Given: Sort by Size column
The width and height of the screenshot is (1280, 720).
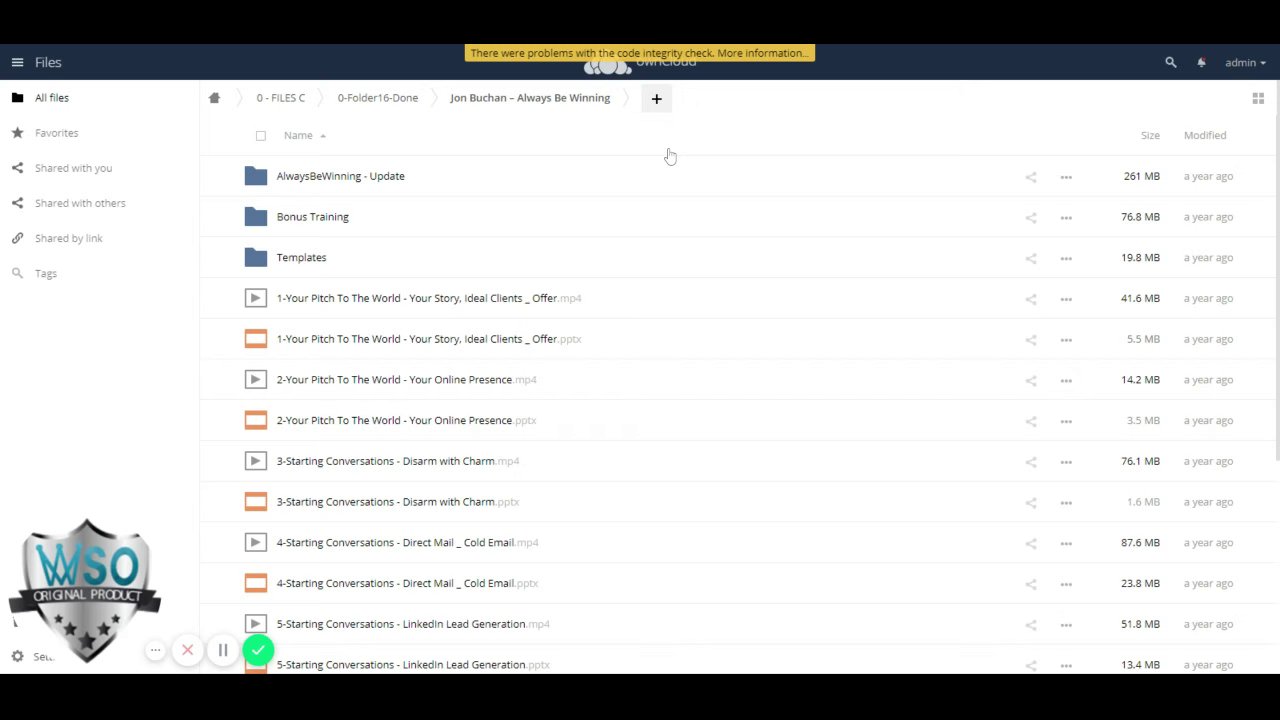Looking at the screenshot, I should tap(1150, 135).
